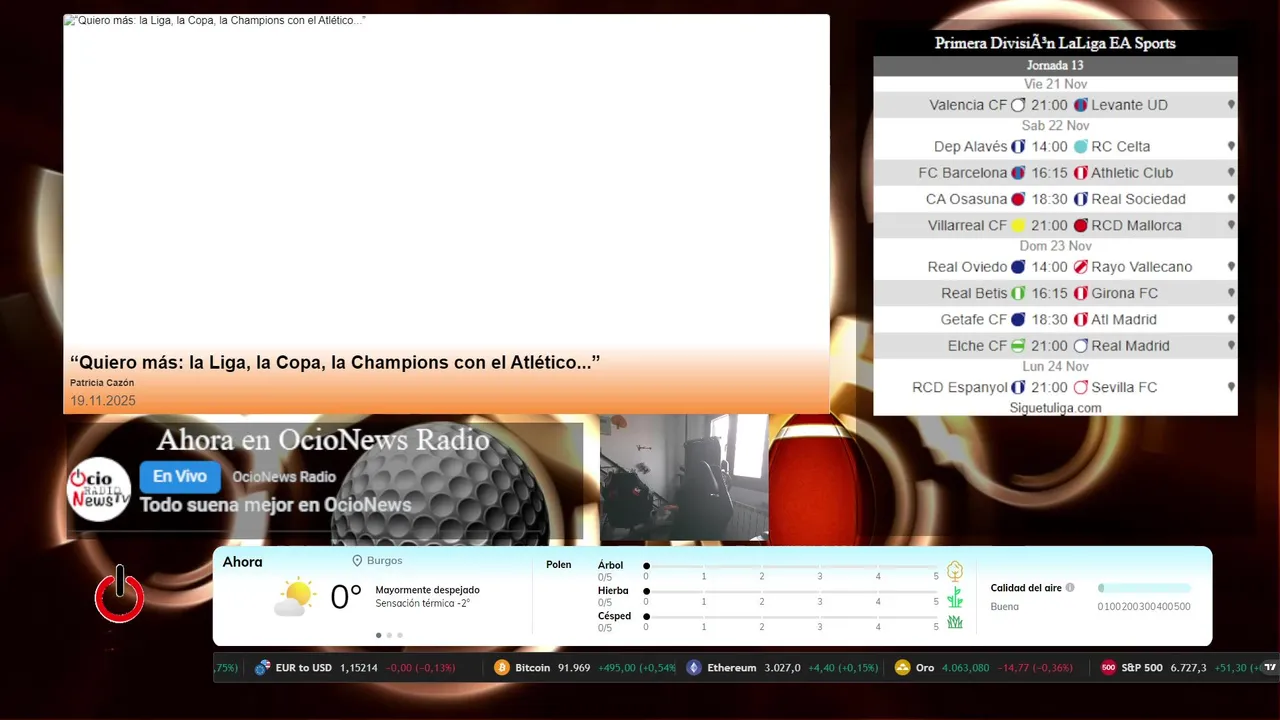Click the Jornada 13 header
Screen dimensions: 1280x720
[x=1055, y=66]
